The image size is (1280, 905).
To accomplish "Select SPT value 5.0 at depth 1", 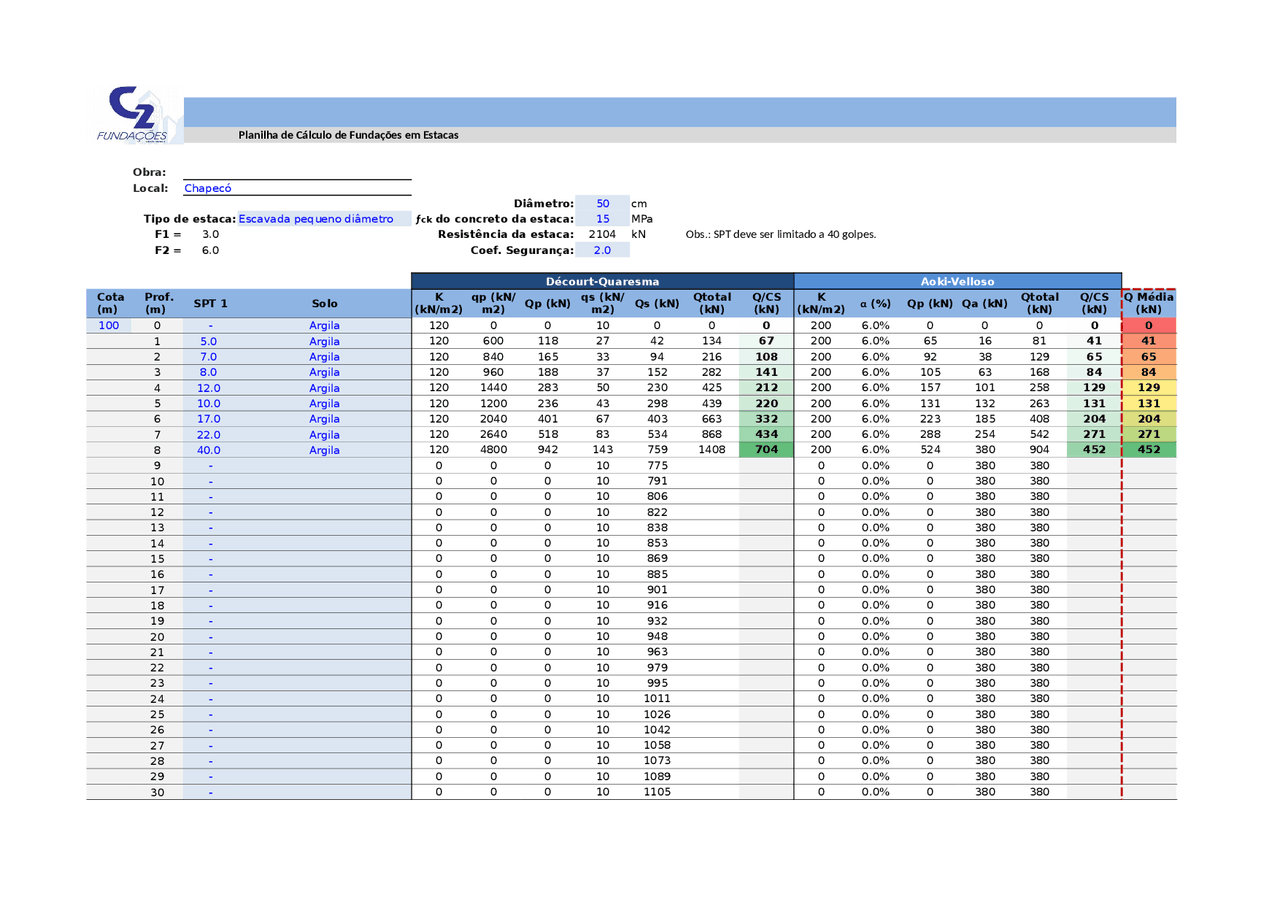I will coord(210,341).
